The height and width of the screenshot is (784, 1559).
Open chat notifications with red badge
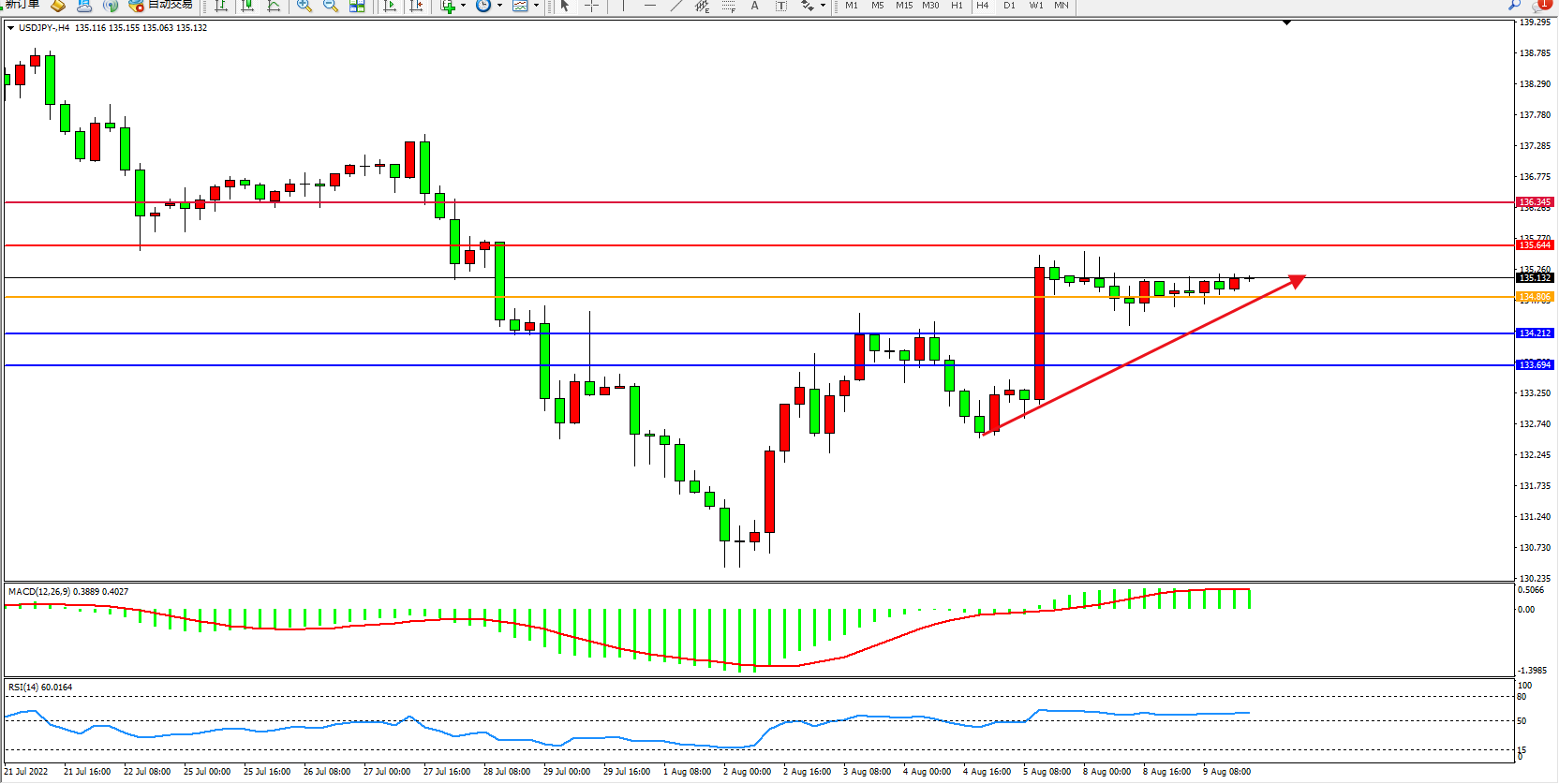(1540, 5)
